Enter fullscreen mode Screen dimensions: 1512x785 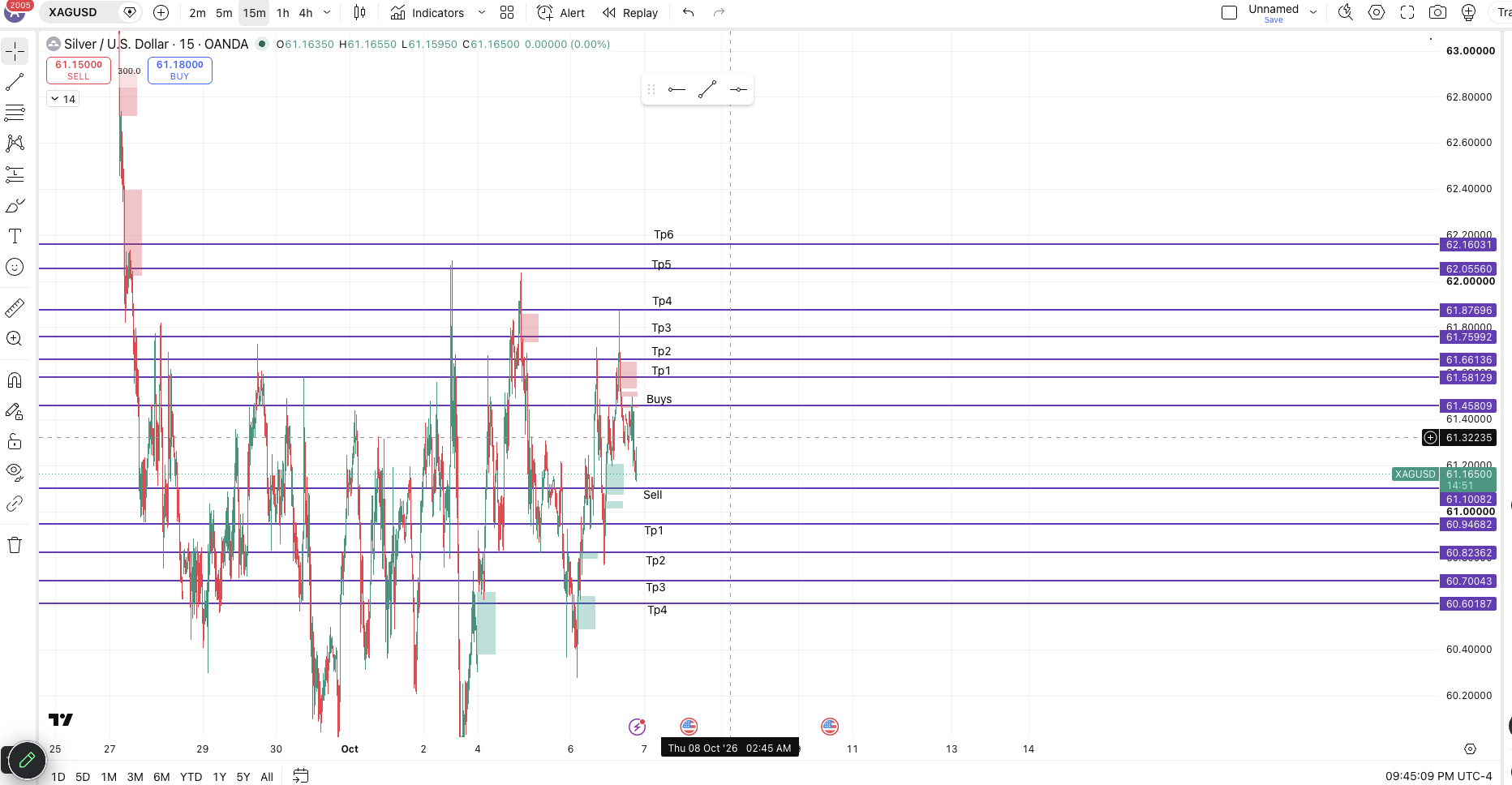coord(1407,12)
